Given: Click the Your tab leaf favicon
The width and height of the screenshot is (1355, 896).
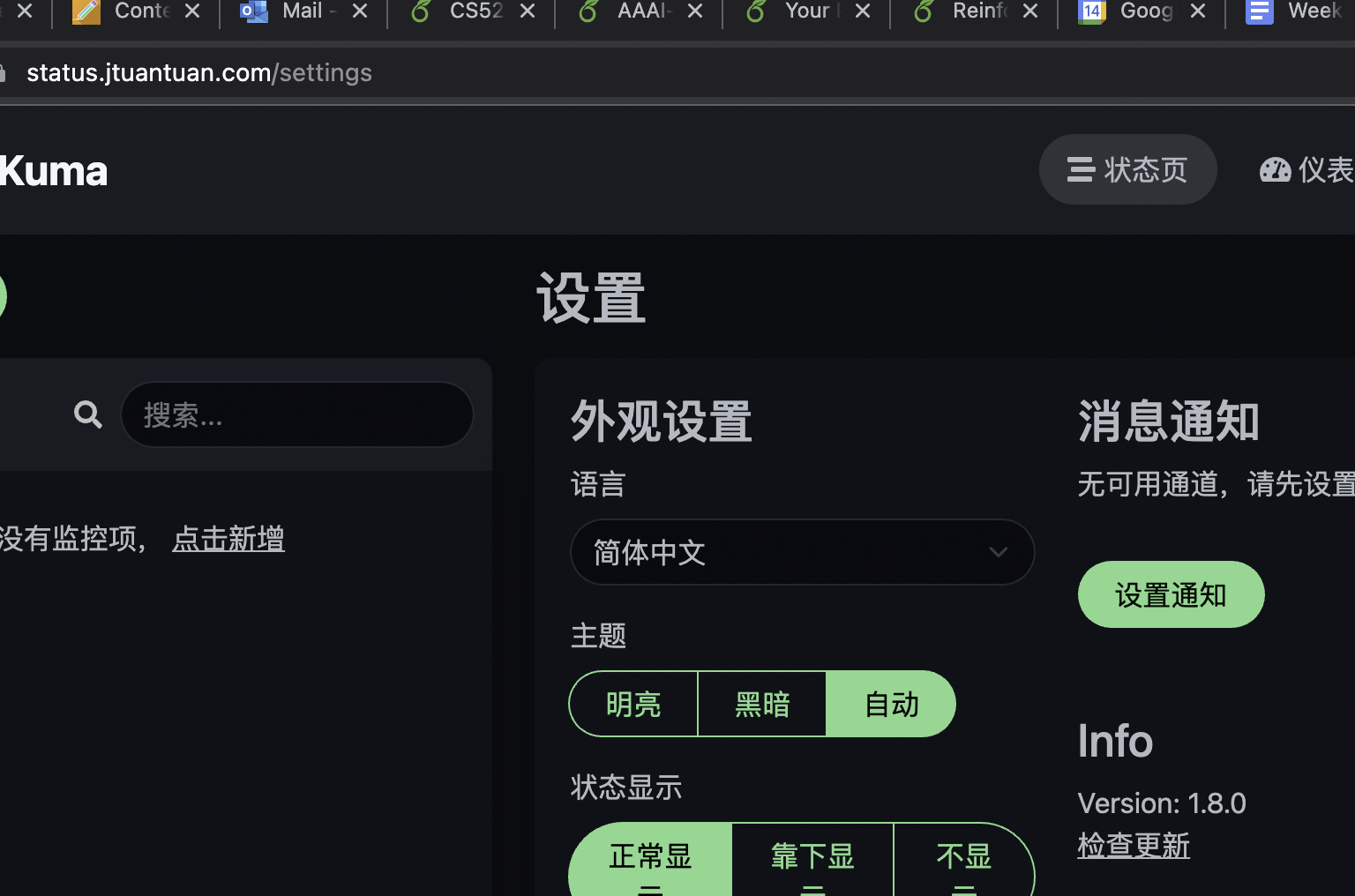Looking at the screenshot, I should [756, 11].
